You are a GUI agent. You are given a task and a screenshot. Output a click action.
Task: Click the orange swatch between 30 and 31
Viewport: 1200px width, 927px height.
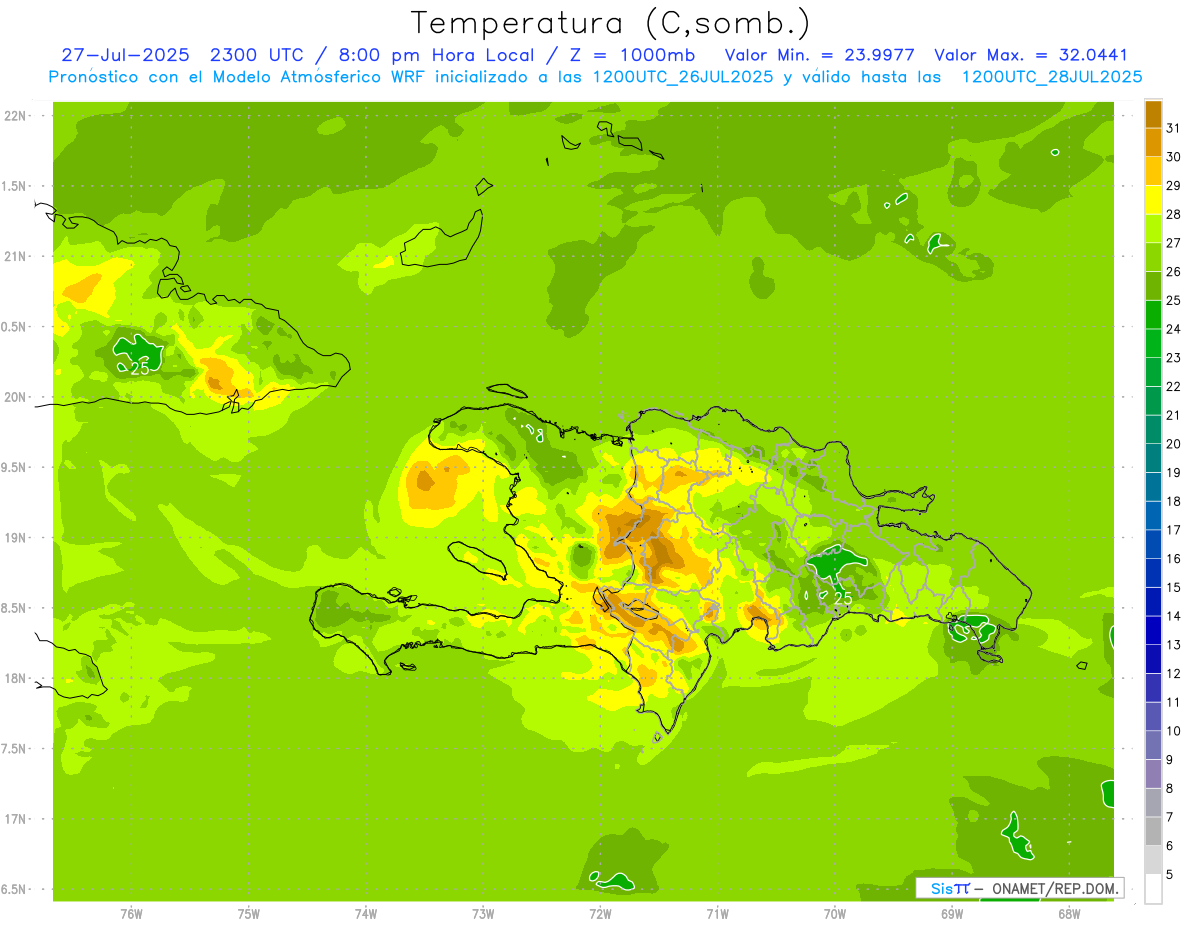tap(1153, 143)
